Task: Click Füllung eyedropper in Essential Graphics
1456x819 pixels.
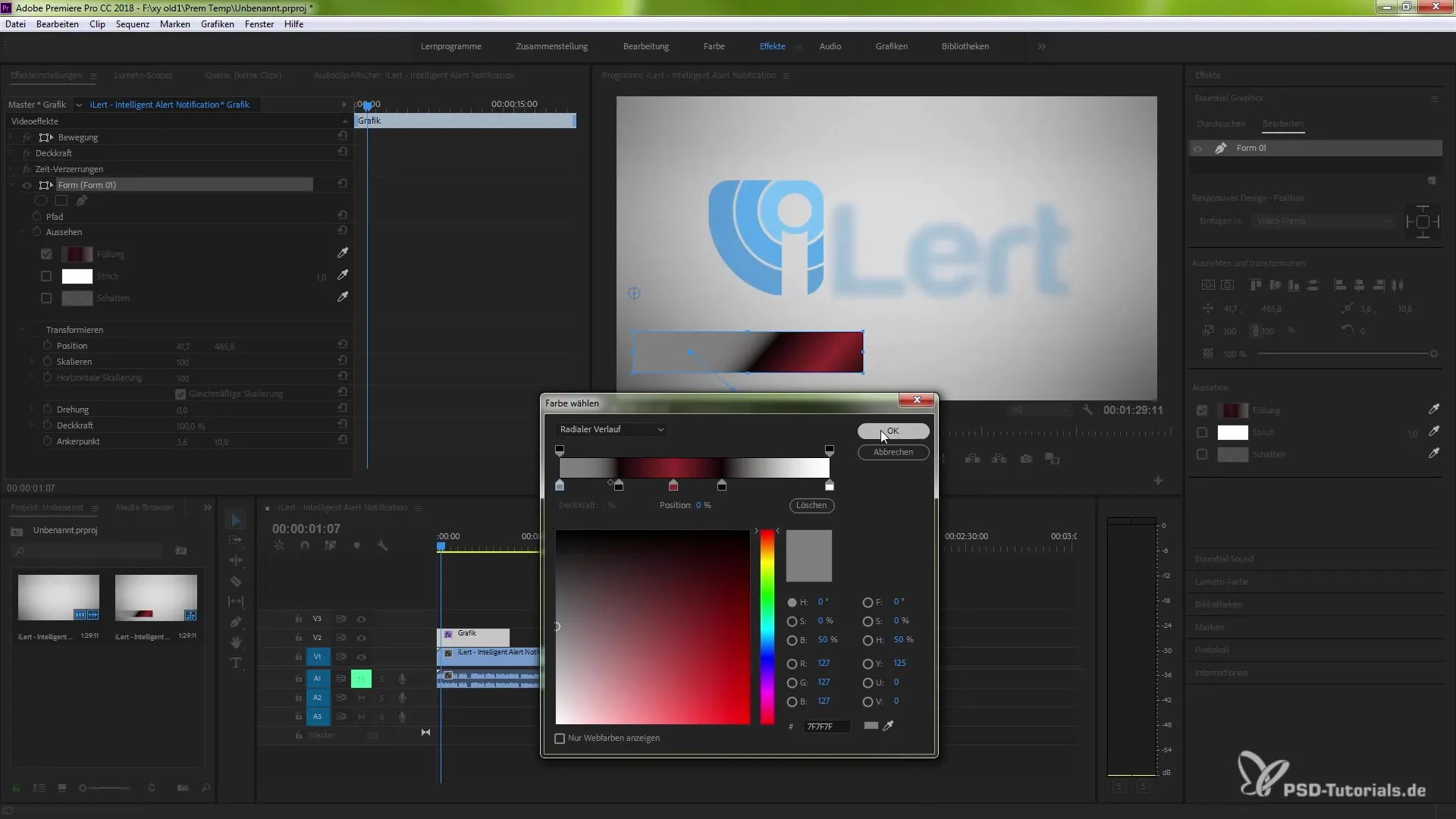Action: [1434, 409]
